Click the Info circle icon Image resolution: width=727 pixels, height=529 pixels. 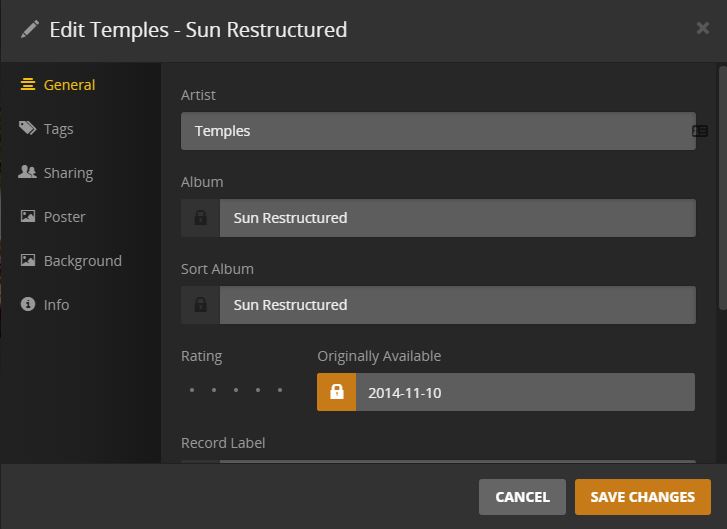(28, 305)
